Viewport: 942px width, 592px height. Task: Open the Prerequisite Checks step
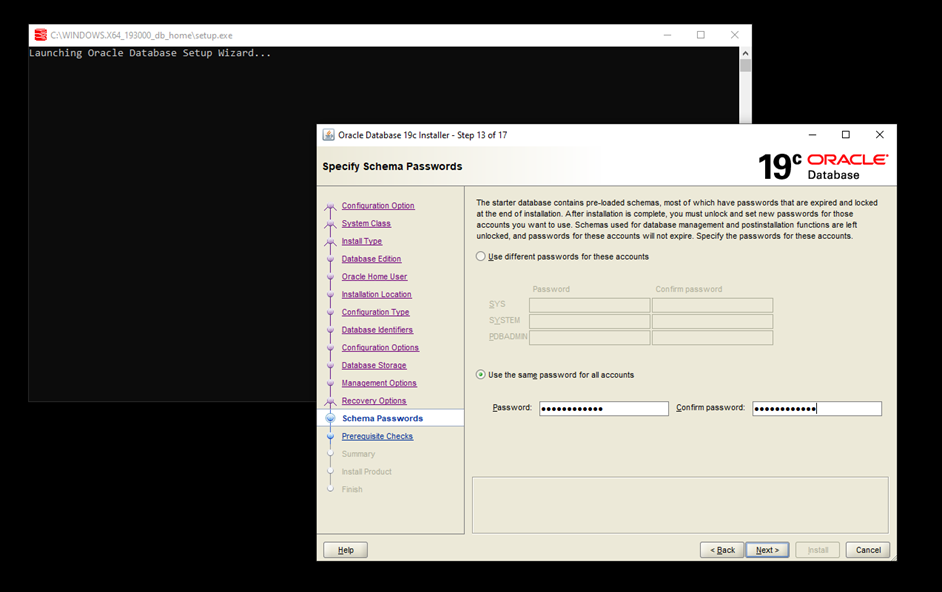(377, 437)
